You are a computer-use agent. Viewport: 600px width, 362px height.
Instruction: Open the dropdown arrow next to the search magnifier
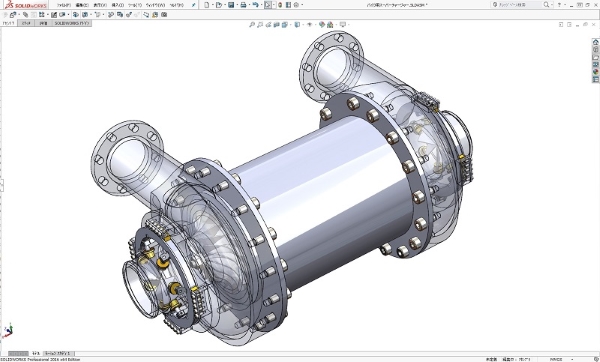[552, 5]
